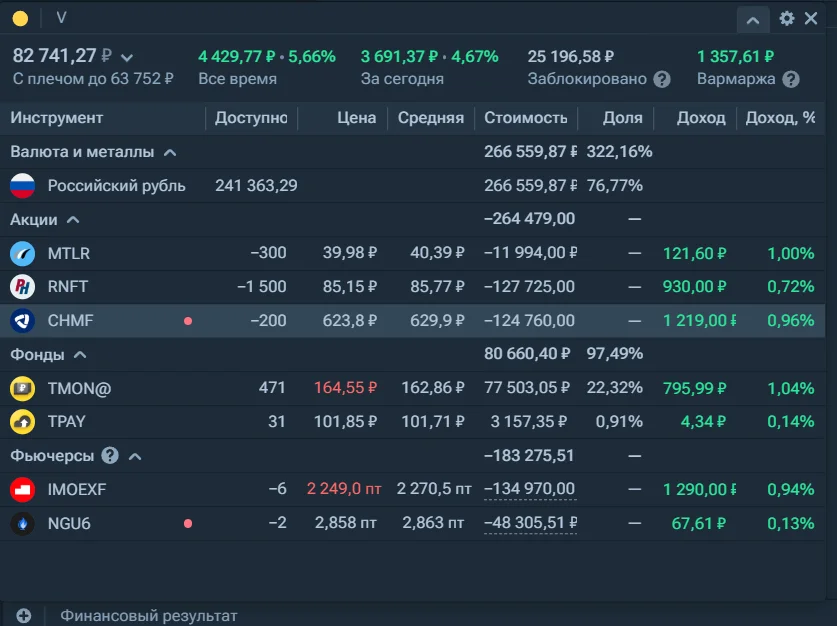Click the yellow account indicator circle
Viewport: 837px width, 626px height.
(x=20, y=19)
